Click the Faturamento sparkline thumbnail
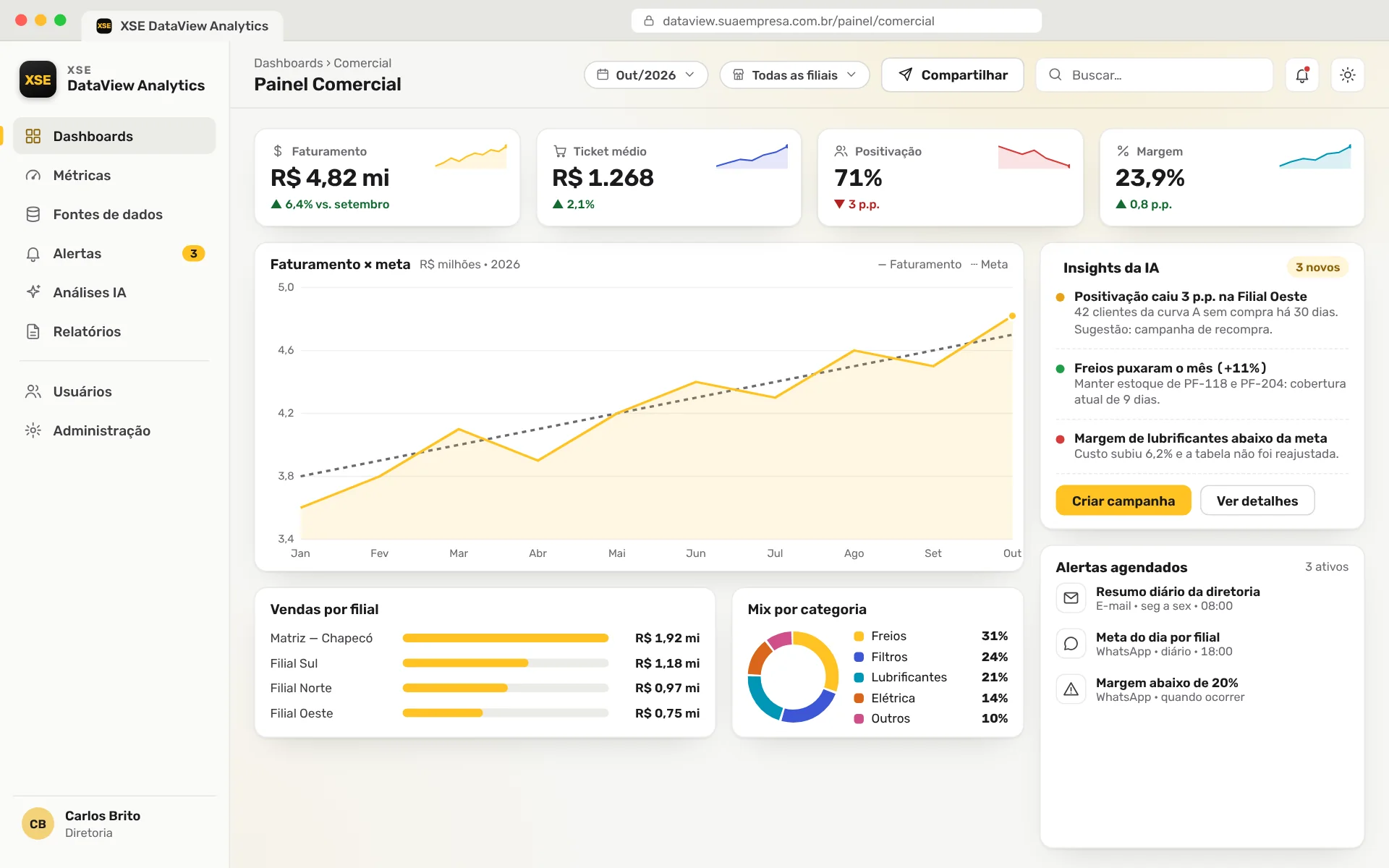 pyautogui.click(x=471, y=156)
